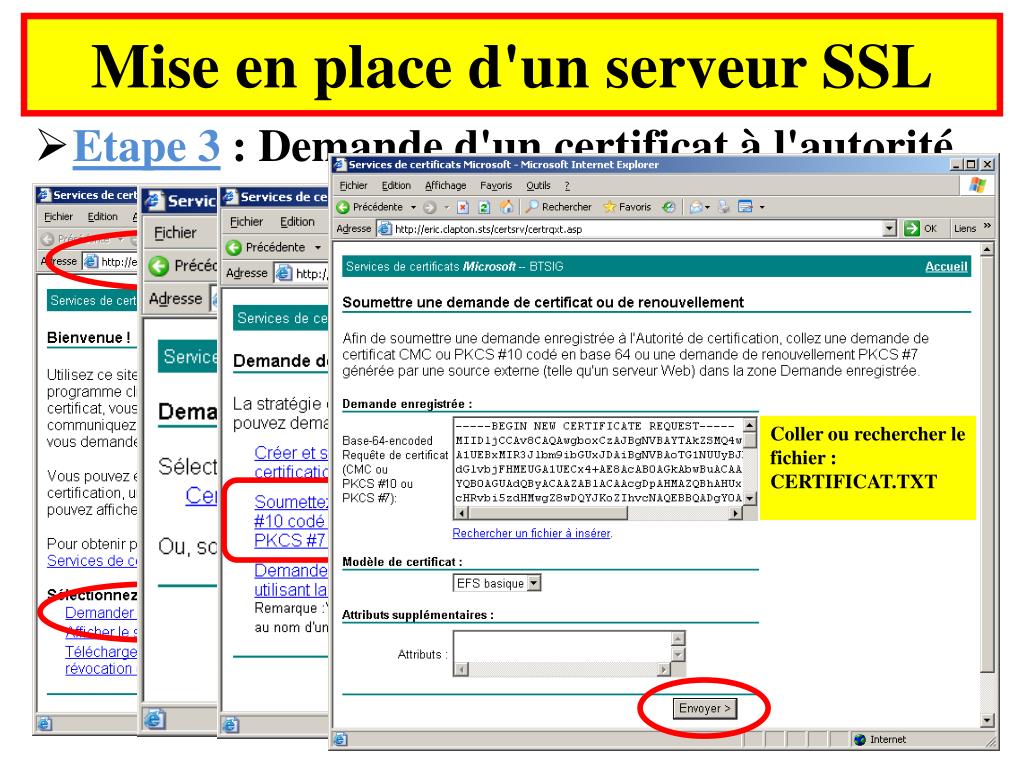
Task: Click the Home page house icon
Action: tap(506, 207)
